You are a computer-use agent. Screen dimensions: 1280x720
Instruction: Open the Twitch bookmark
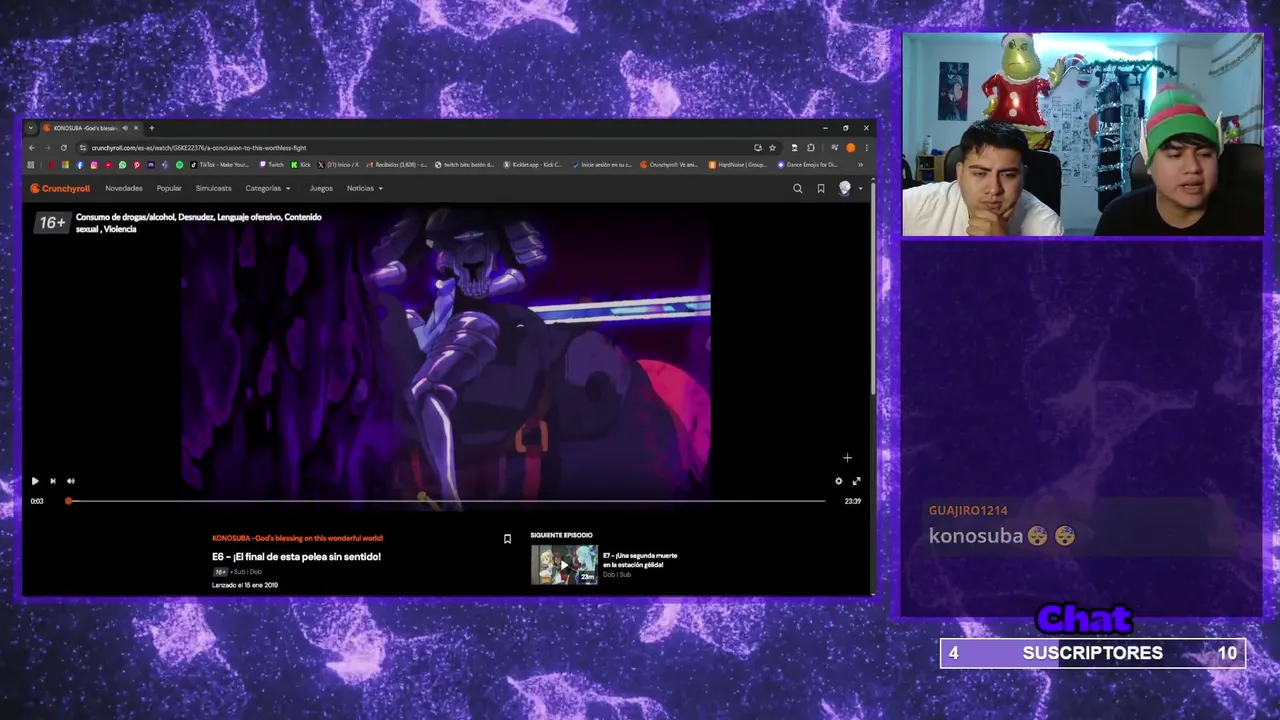(x=272, y=165)
